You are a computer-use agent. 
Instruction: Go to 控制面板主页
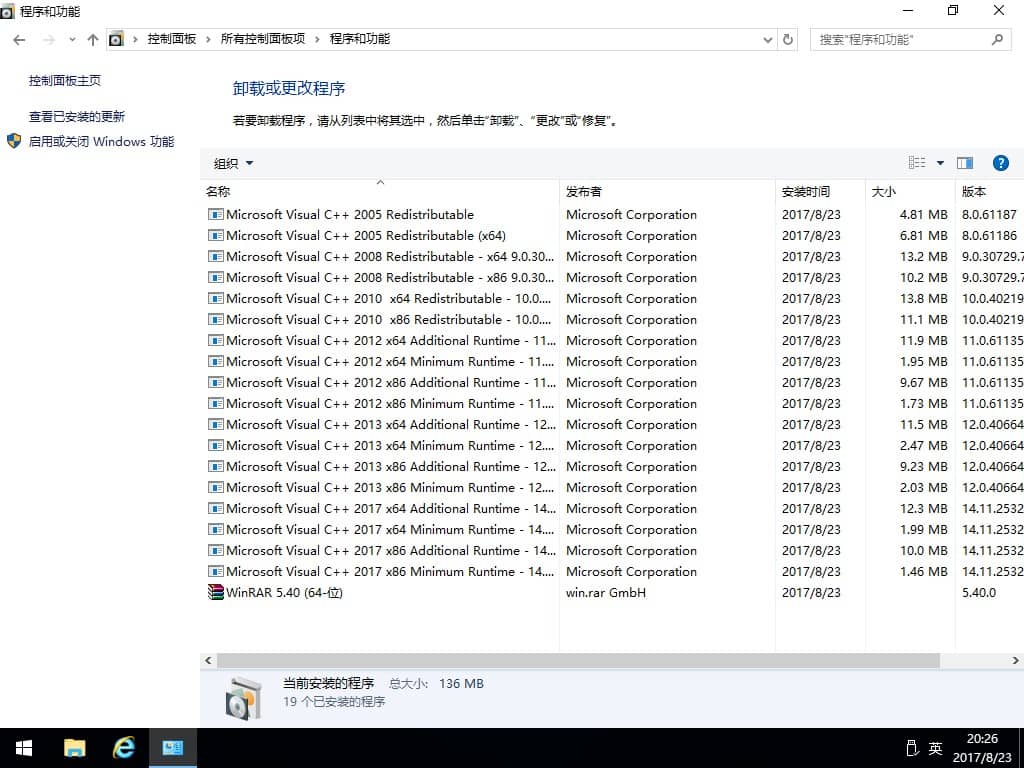pyautogui.click(x=65, y=80)
